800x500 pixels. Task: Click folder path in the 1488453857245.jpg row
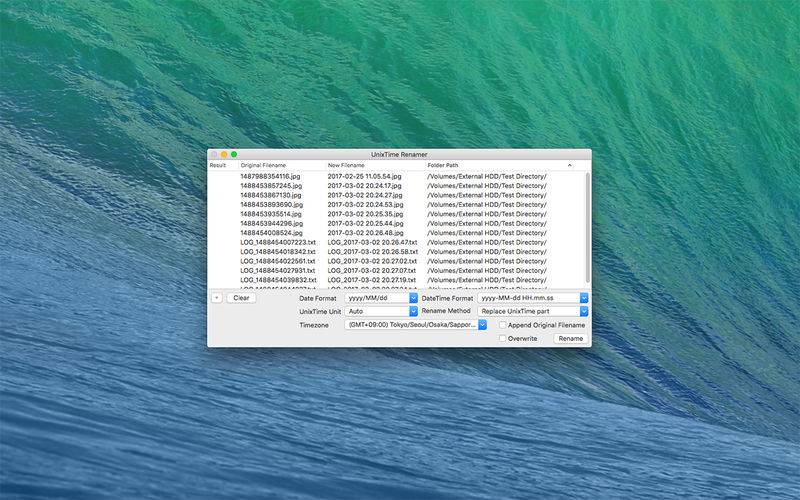pos(487,186)
